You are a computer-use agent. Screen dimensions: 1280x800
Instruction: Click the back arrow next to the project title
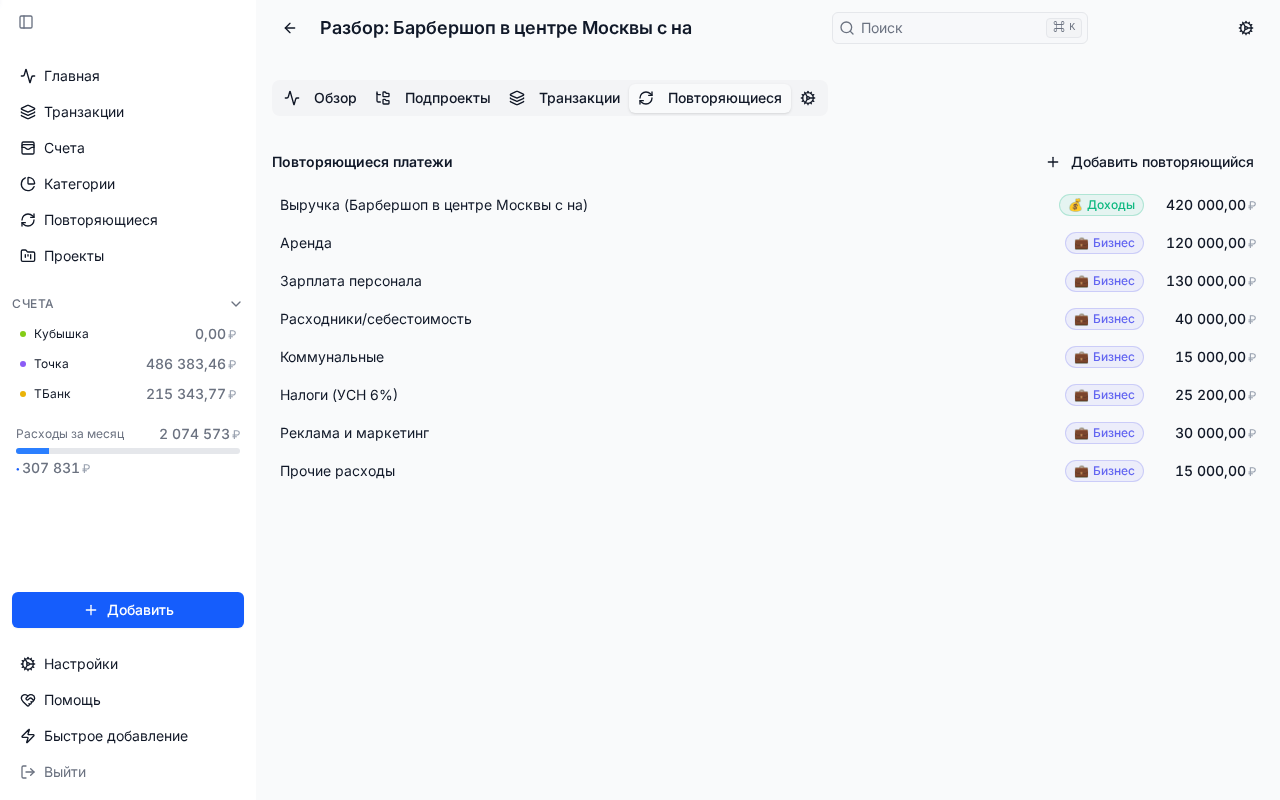[290, 28]
